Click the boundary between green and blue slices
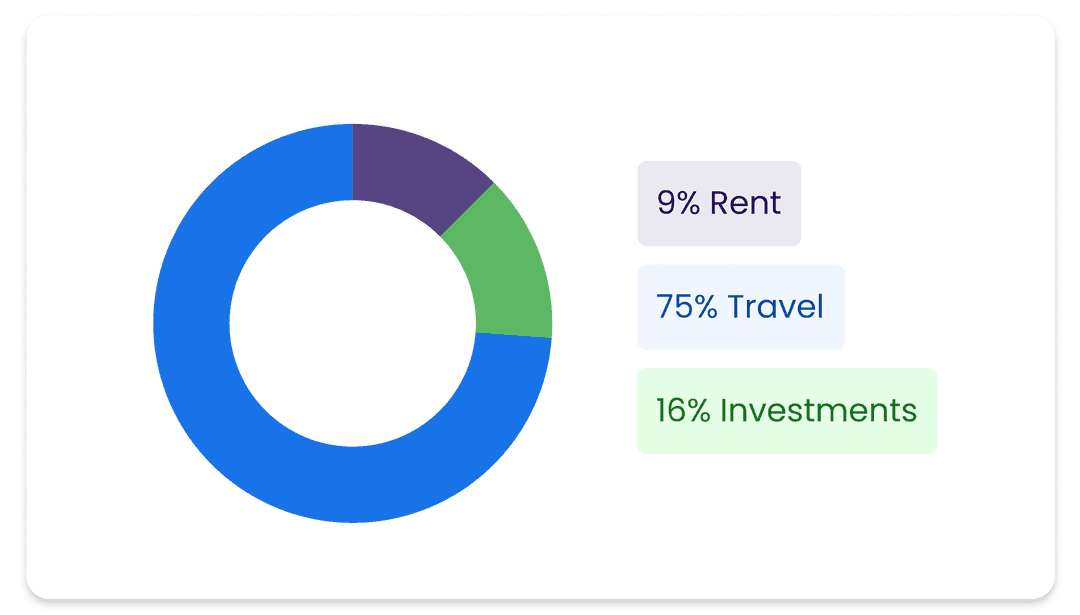Viewport: 1080px width, 615px height. [513, 335]
